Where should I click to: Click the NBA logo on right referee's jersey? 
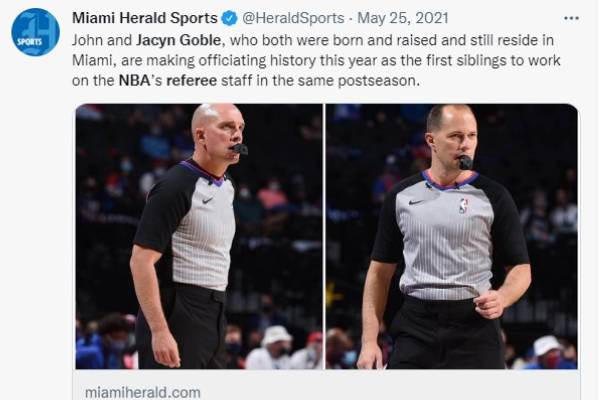pyautogui.click(x=464, y=206)
